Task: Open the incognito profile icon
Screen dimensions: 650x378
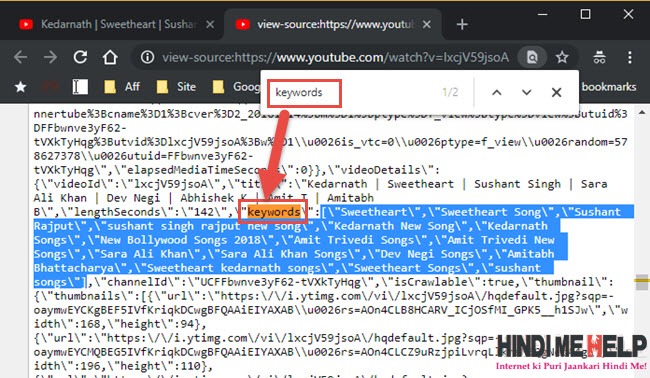Action: coord(599,57)
